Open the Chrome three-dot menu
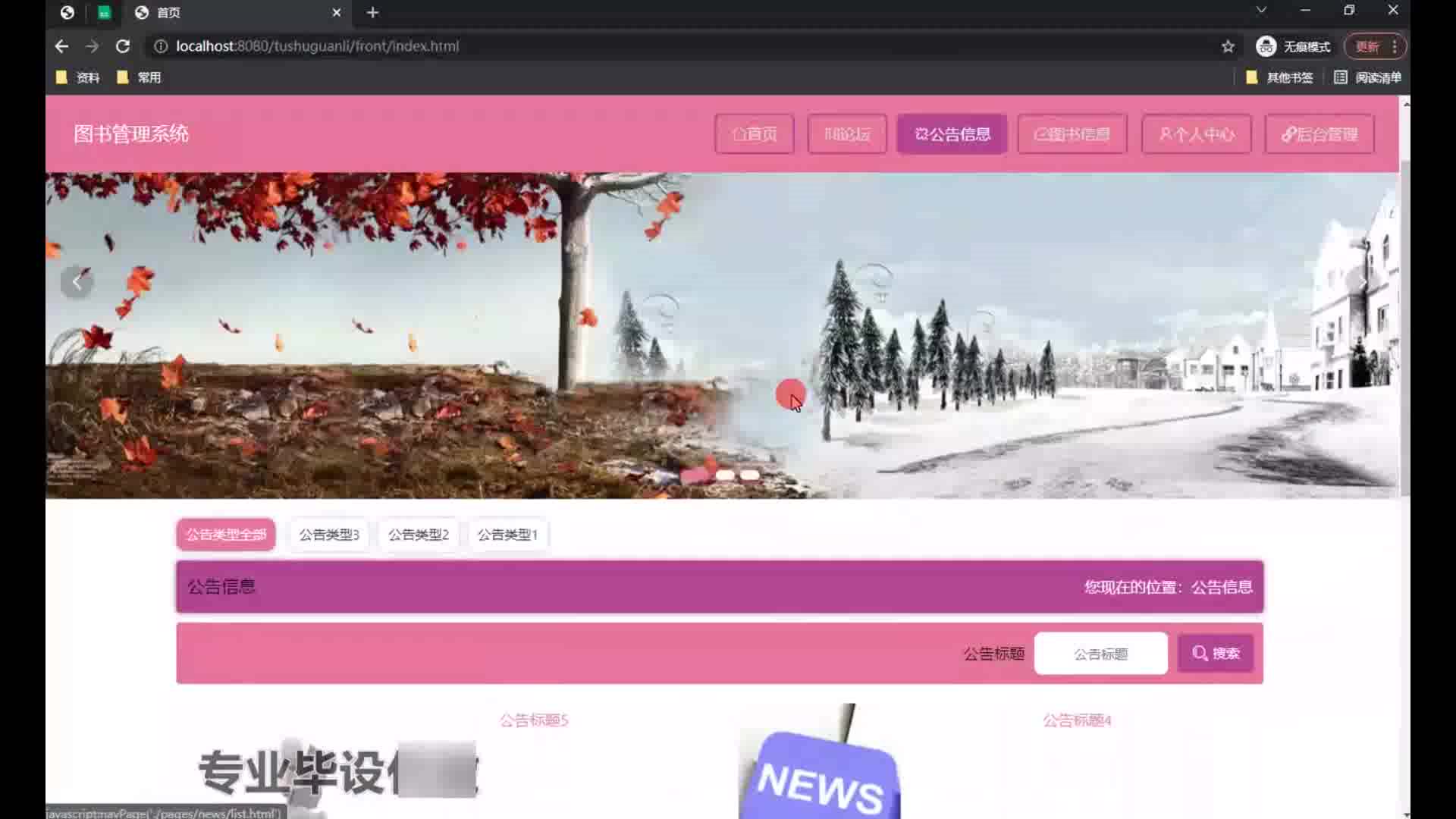This screenshot has height=819, width=1456. tap(1395, 46)
